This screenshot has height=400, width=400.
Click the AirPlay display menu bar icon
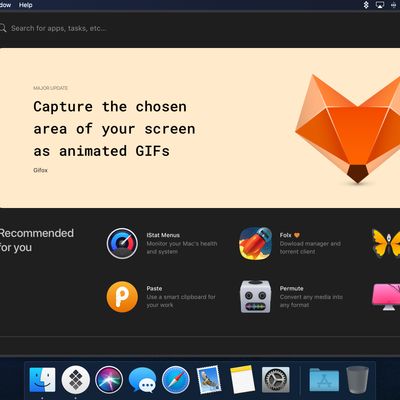click(380, 5)
